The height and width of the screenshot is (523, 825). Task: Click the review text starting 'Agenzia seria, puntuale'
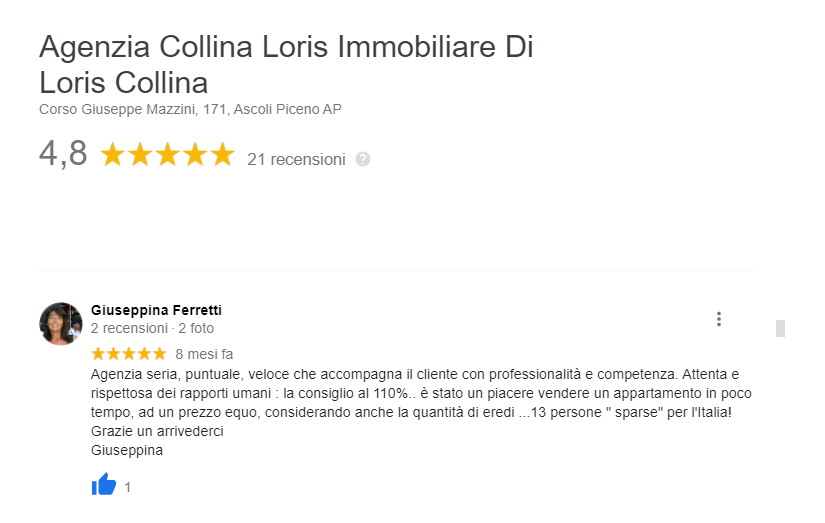pos(421,393)
